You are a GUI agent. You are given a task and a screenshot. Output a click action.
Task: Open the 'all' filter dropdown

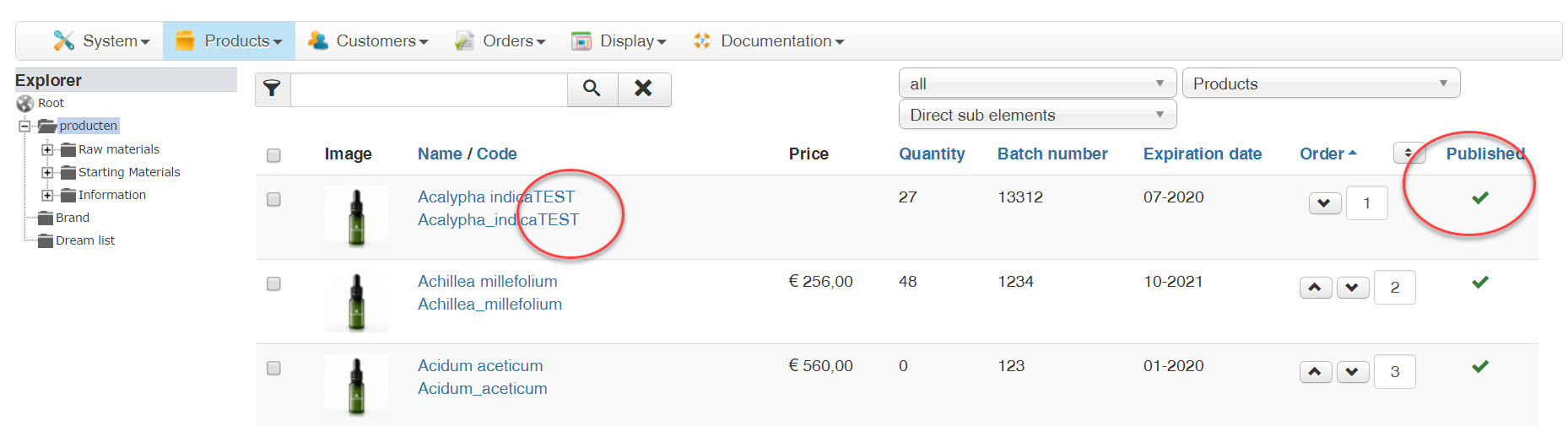pyautogui.click(x=1036, y=84)
